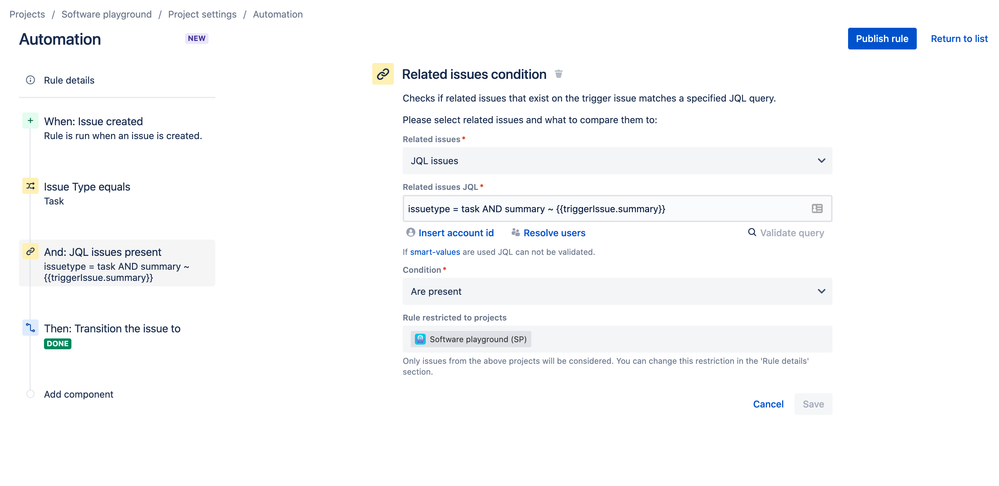Click the link icon for JQL issues present
999x486 pixels.
click(30, 252)
